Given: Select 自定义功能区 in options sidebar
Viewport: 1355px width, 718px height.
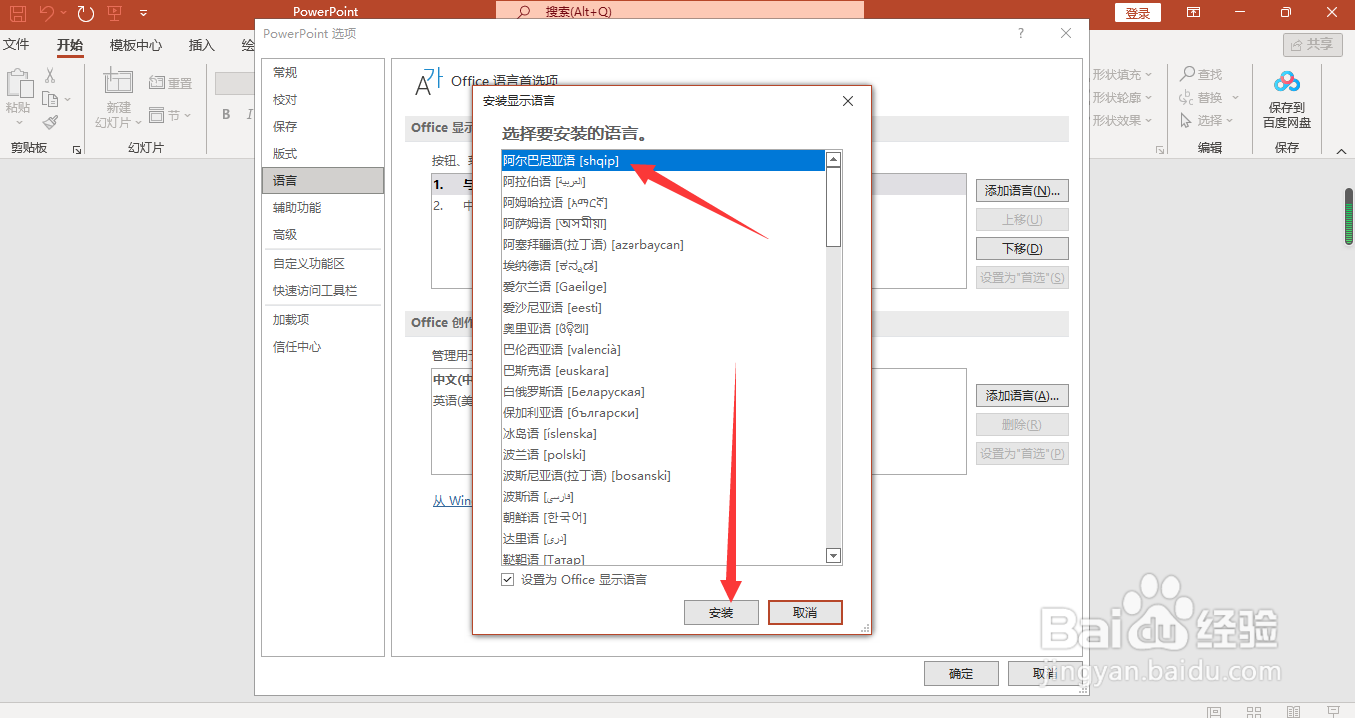Looking at the screenshot, I should (x=323, y=264).
